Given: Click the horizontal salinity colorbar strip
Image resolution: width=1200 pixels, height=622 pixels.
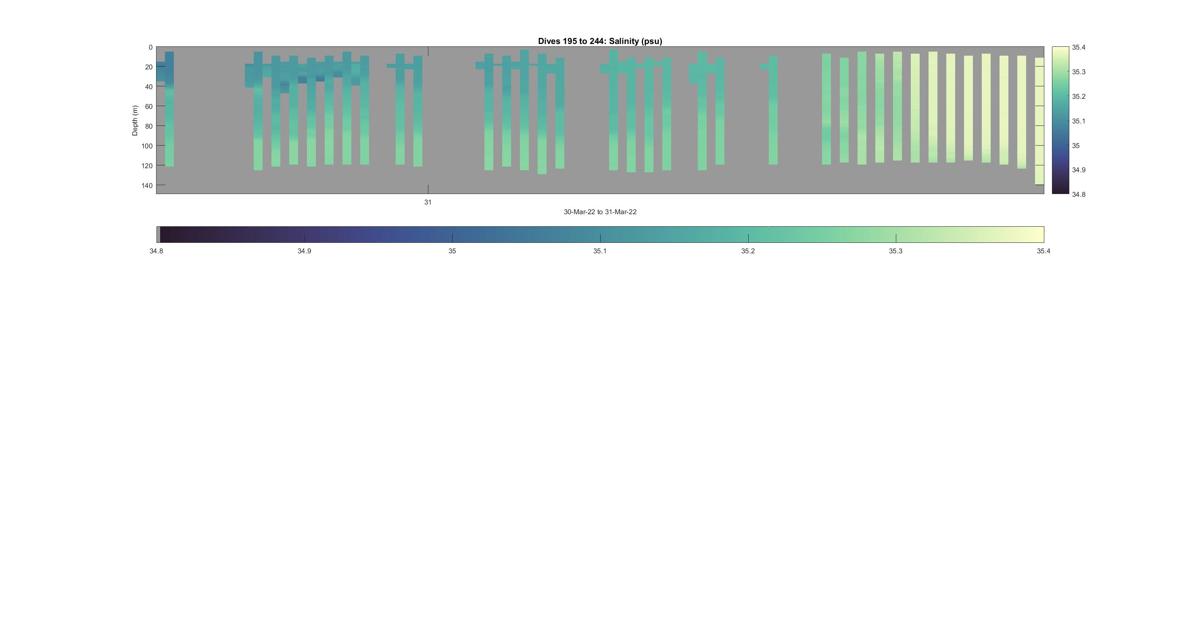Looking at the screenshot, I should pyautogui.click(x=600, y=234).
